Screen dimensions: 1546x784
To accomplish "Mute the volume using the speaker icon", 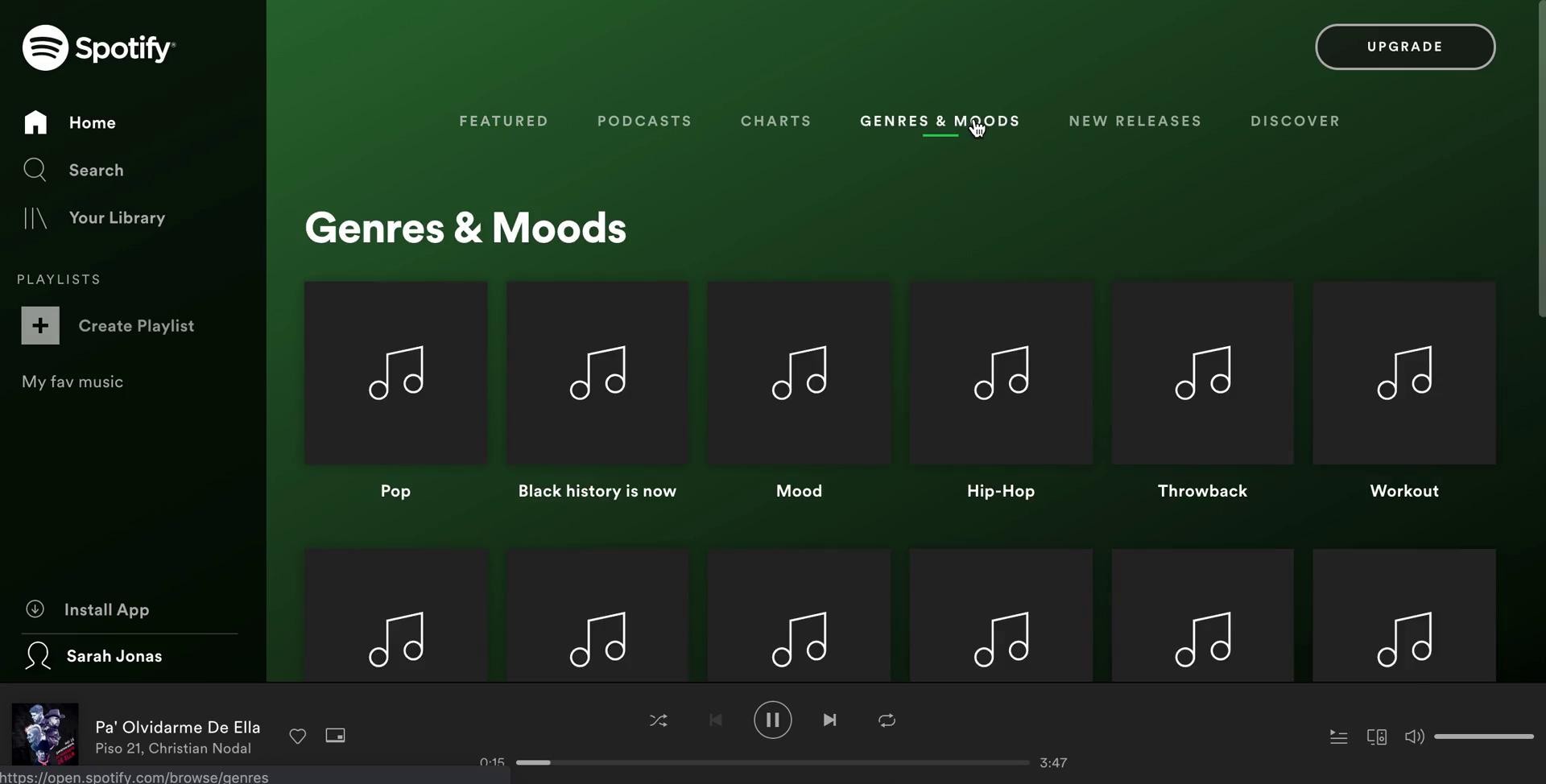I will pos(1414,737).
